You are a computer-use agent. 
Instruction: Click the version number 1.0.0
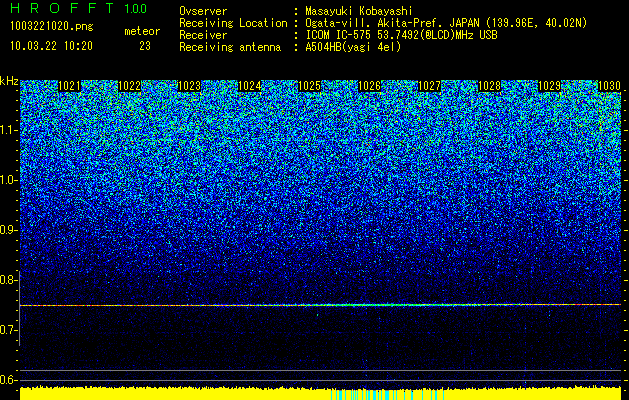(x=135, y=8)
